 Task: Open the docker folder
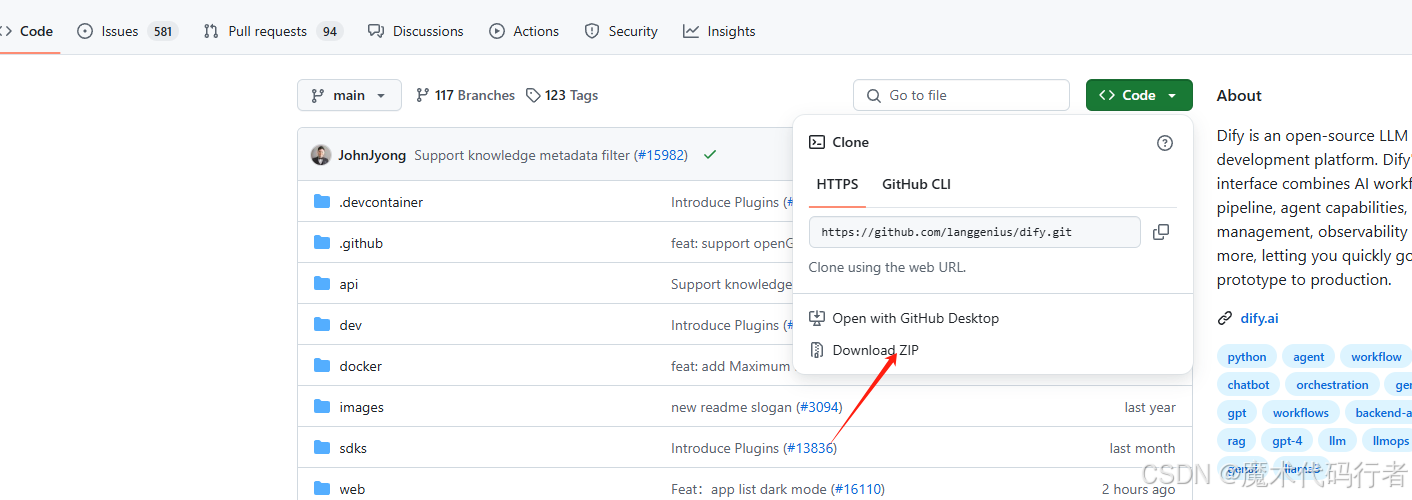tap(361, 366)
